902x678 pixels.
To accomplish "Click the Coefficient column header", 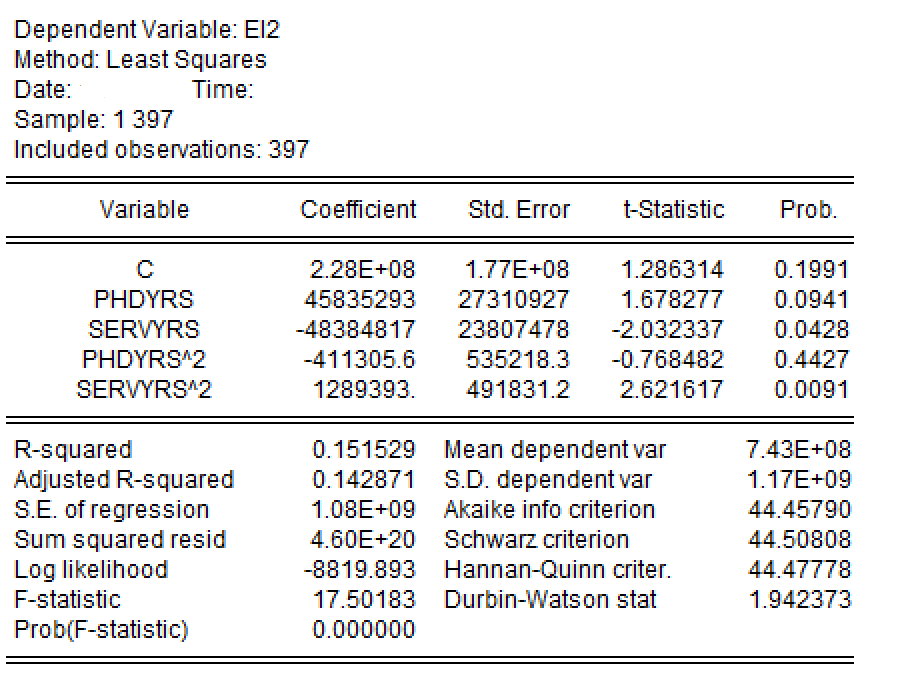I will click(x=358, y=210).
